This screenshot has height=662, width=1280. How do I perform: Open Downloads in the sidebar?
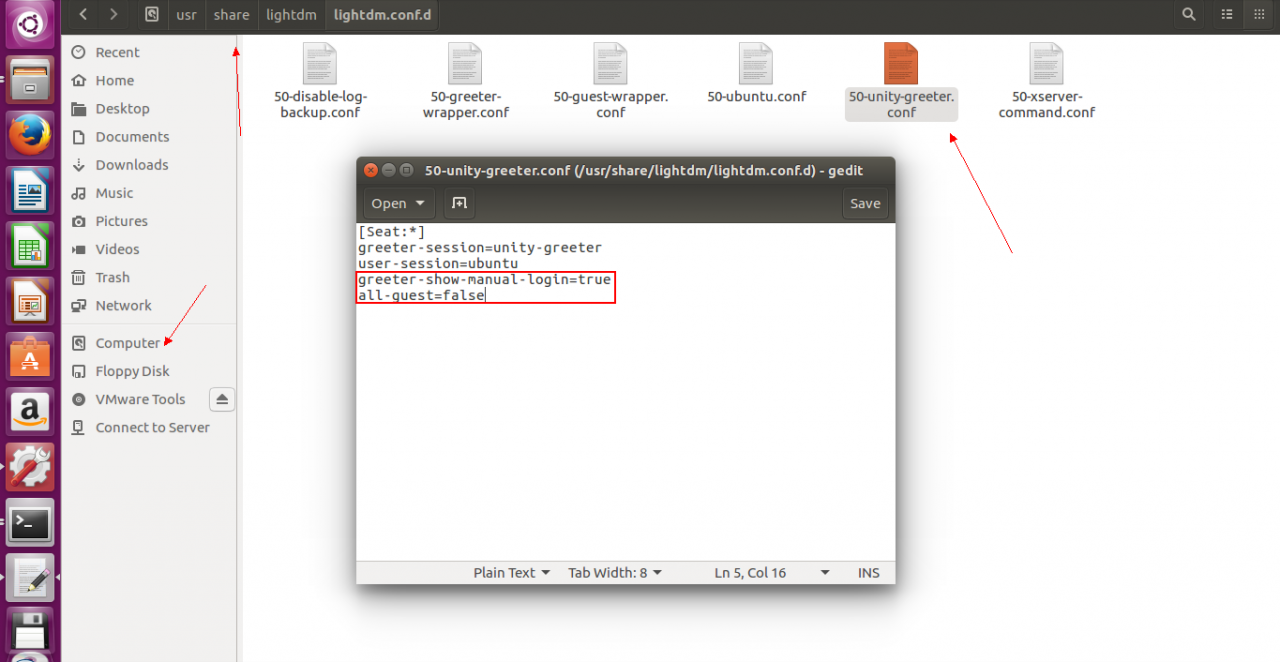(x=131, y=165)
